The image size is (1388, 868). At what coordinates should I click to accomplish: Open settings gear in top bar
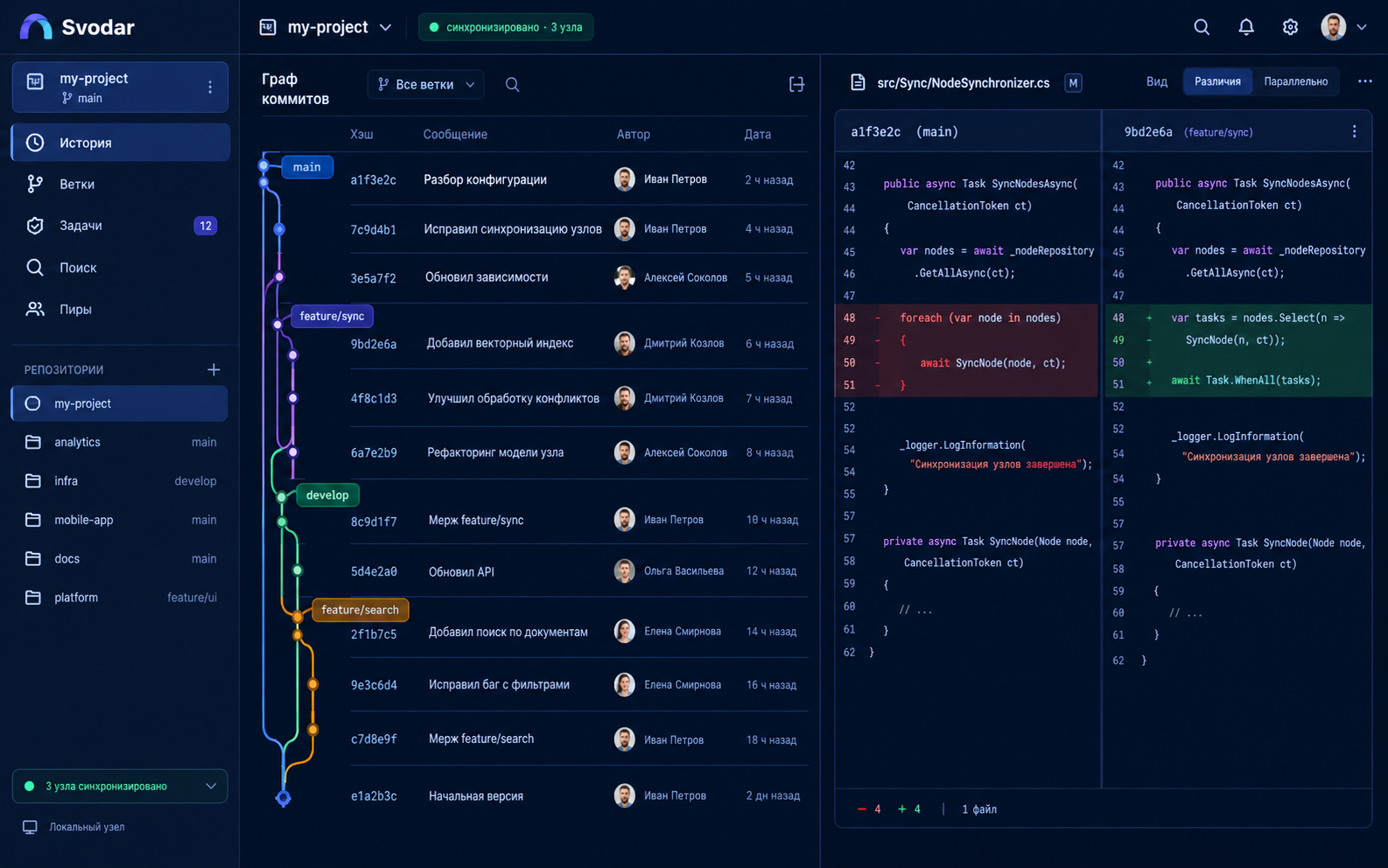pyautogui.click(x=1290, y=27)
